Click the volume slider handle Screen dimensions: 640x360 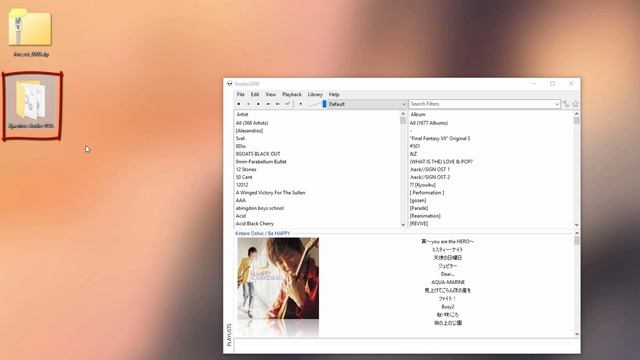tap(324, 104)
